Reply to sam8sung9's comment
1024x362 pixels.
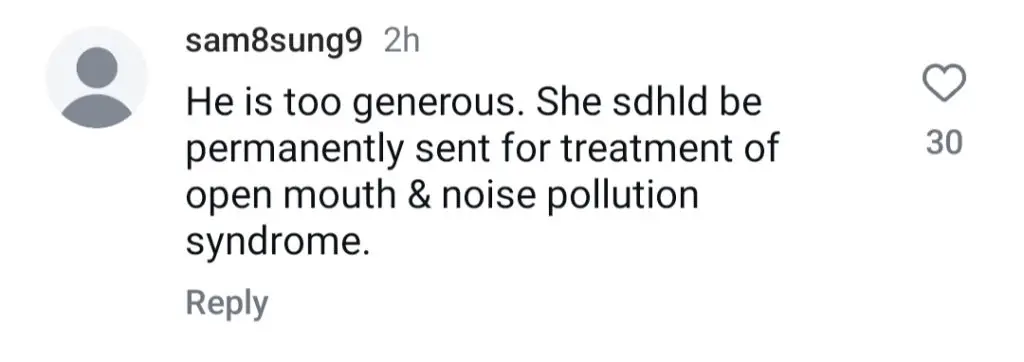(227, 303)
